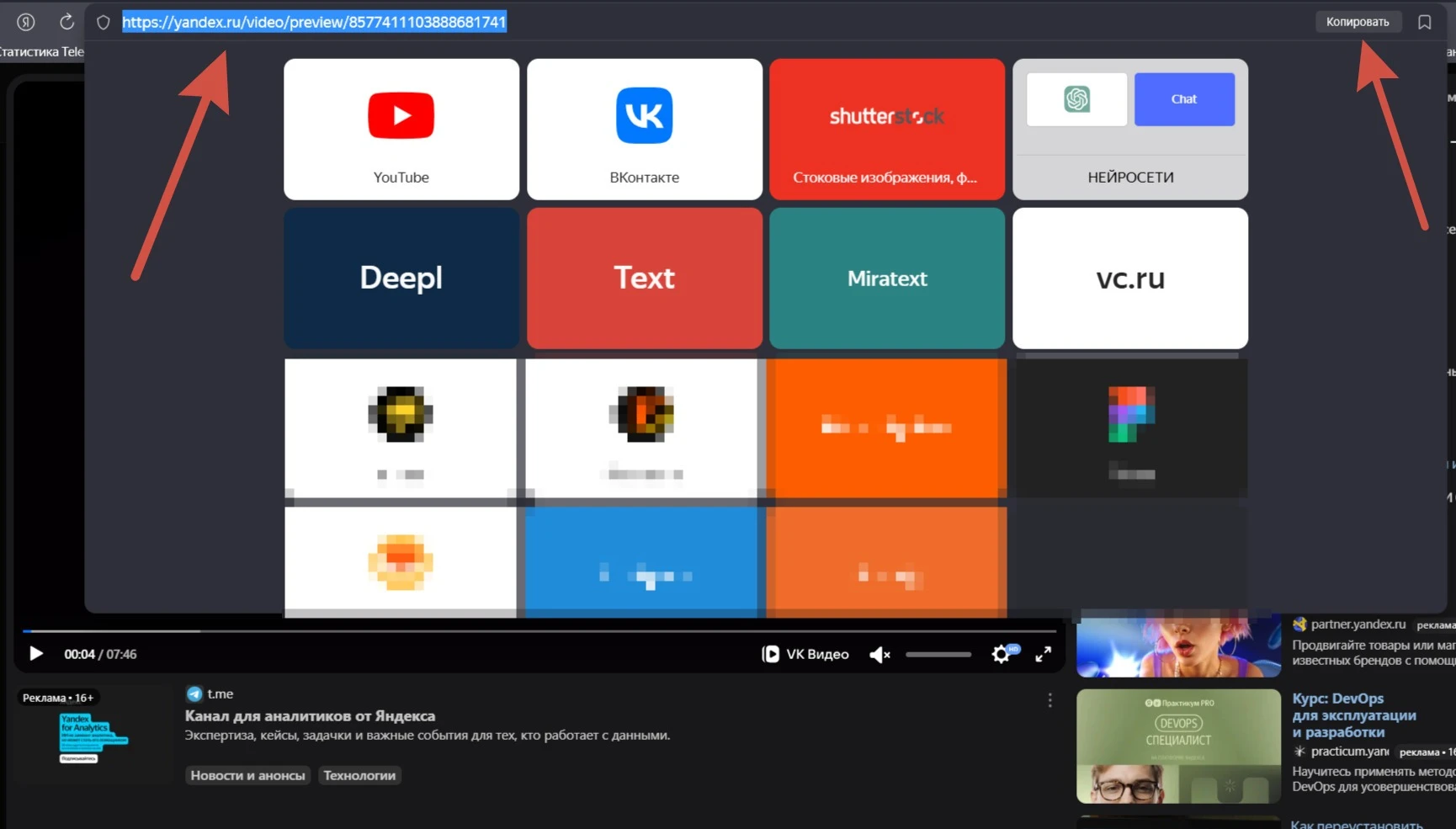Open the Yandex for Analytics ad thumbnail
This screenshot has width=1456, height=829.
[93, 736]
